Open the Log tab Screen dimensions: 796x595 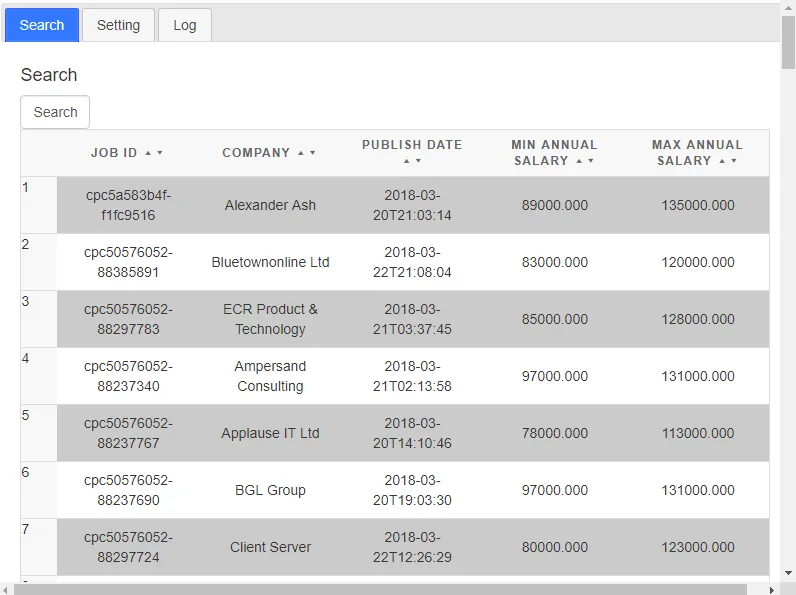[x=185, y=25]
